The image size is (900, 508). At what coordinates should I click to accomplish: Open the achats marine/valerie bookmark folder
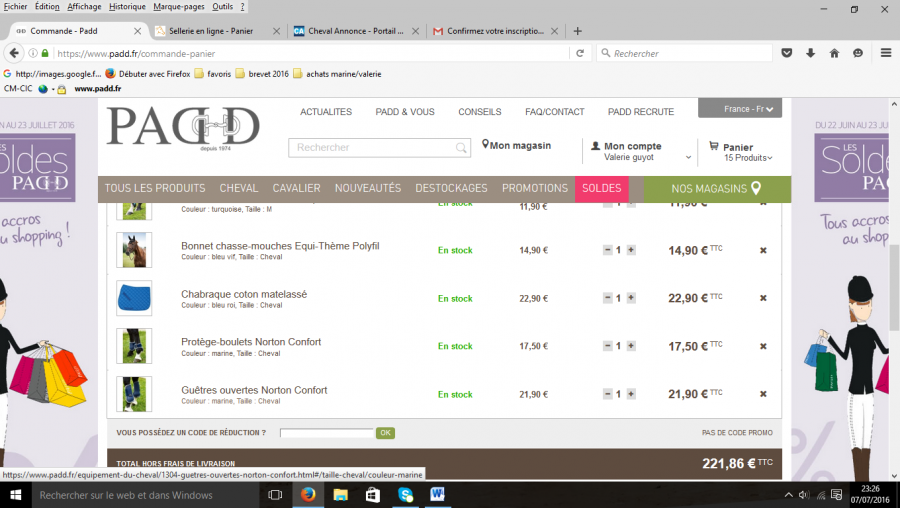tap(337, 74)
